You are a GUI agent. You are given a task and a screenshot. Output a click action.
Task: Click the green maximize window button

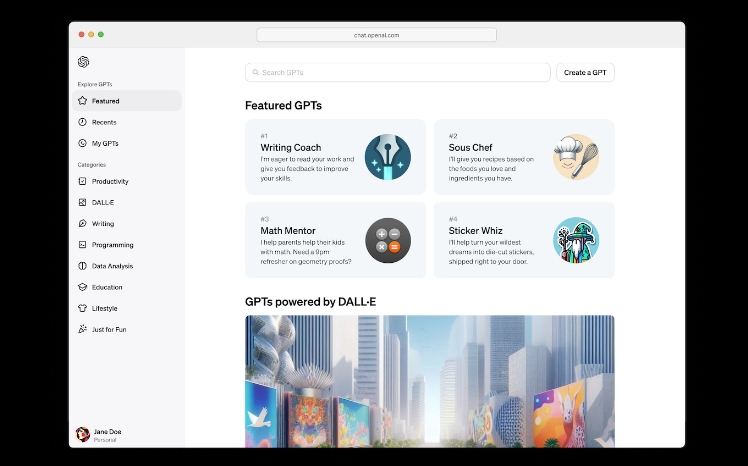tap(101, 34)
